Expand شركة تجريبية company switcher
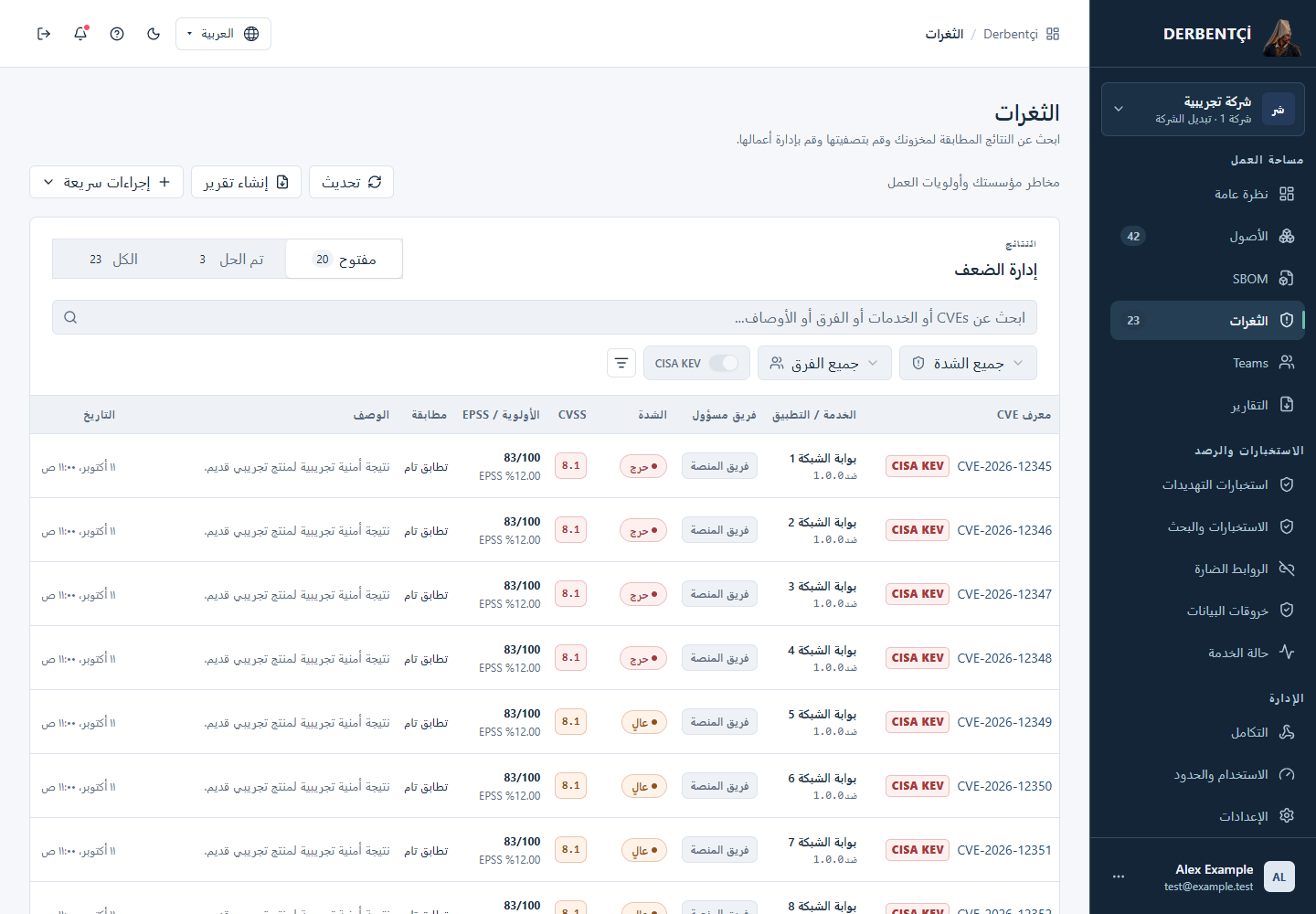The image size is (1316, 914). (1203, 110)
